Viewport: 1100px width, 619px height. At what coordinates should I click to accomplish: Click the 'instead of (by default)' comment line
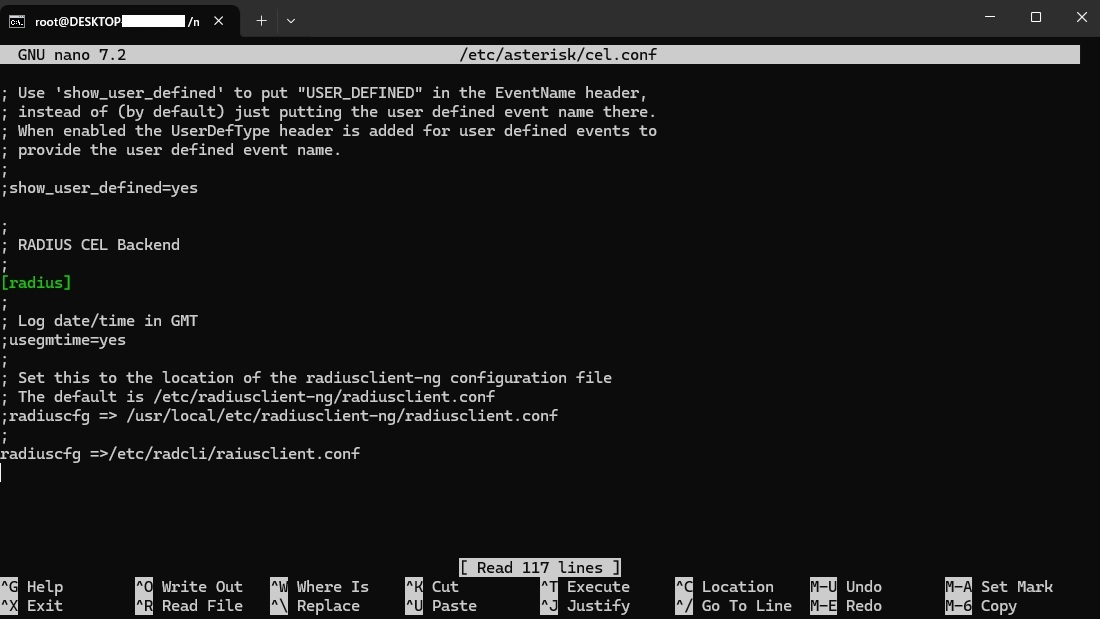pyautogui.click(x=329, y=112)
